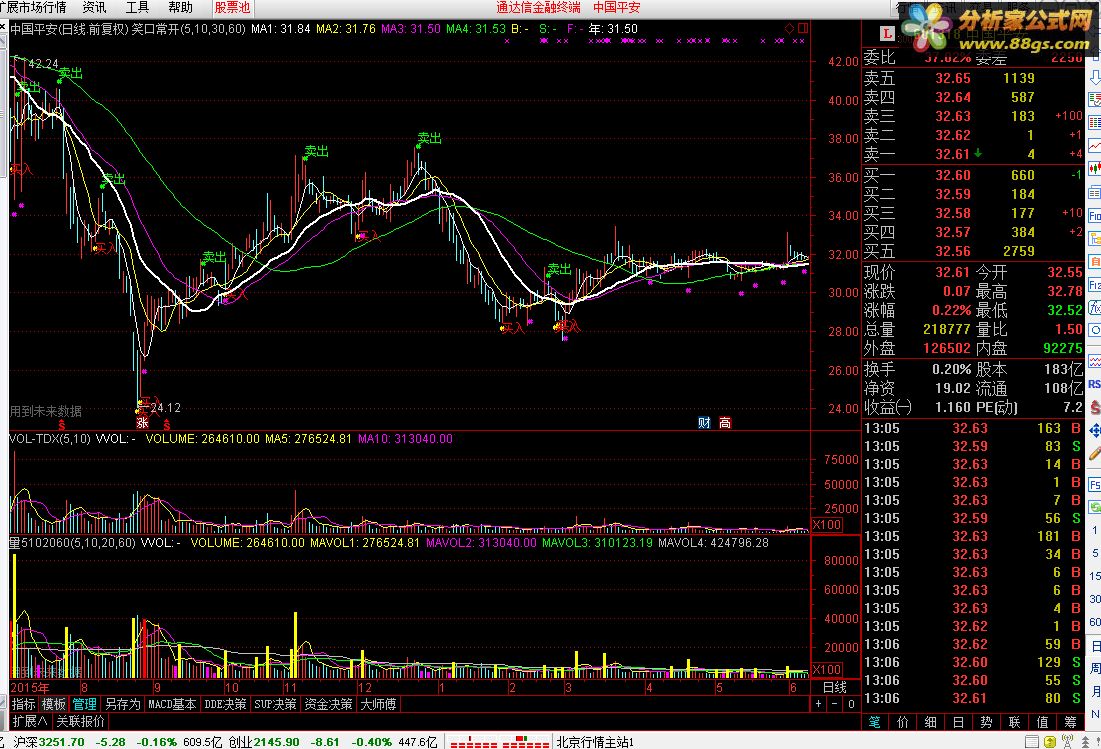The height and width of the screenshot is (749, 1101).
Task: Switch to the 日 tab in side panel
Action: pyautogui.click(x=958, y=722)
